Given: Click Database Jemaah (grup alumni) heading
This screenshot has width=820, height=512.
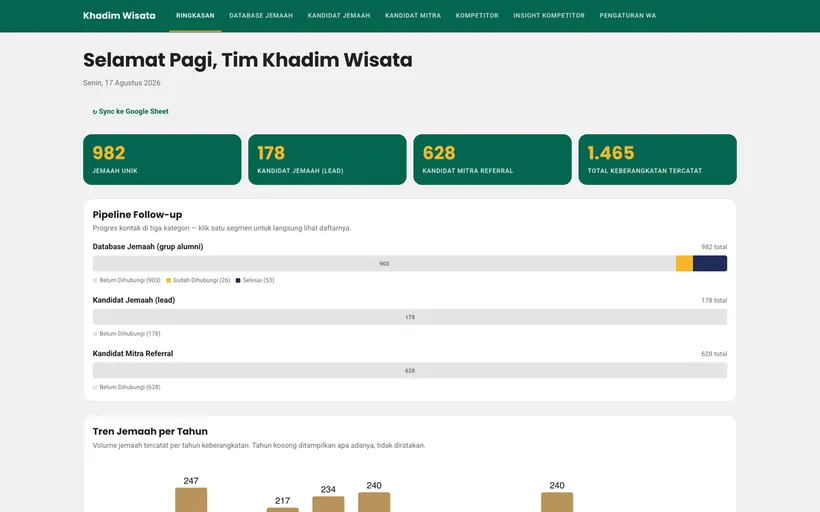Looking at the screenshot, I should pos(148,246).
